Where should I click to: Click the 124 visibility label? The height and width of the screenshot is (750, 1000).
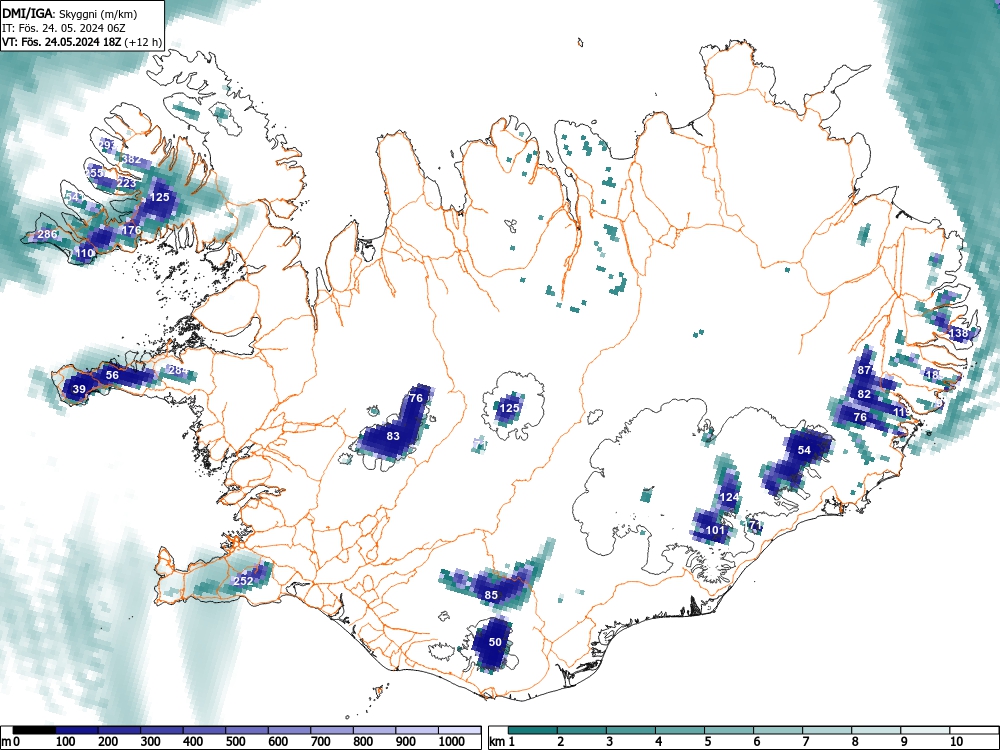click(729, 497)
